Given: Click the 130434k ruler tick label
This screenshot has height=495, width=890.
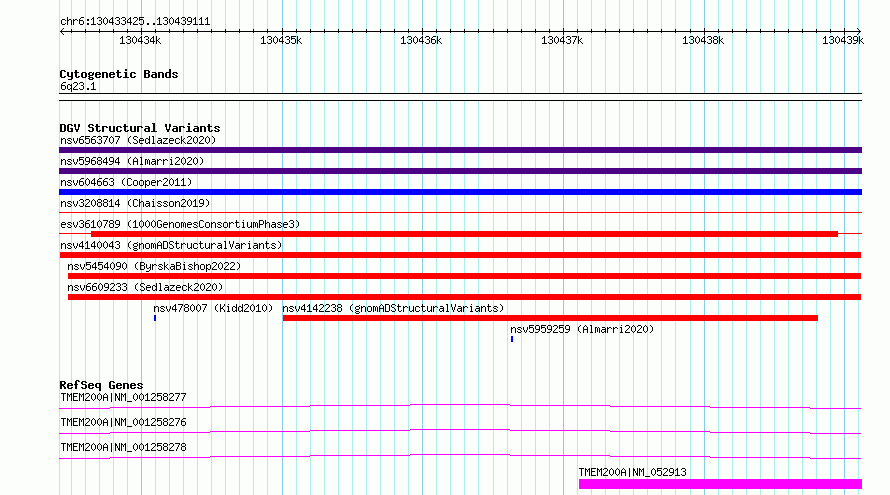Looking at the screenshot, I should 140,40.
